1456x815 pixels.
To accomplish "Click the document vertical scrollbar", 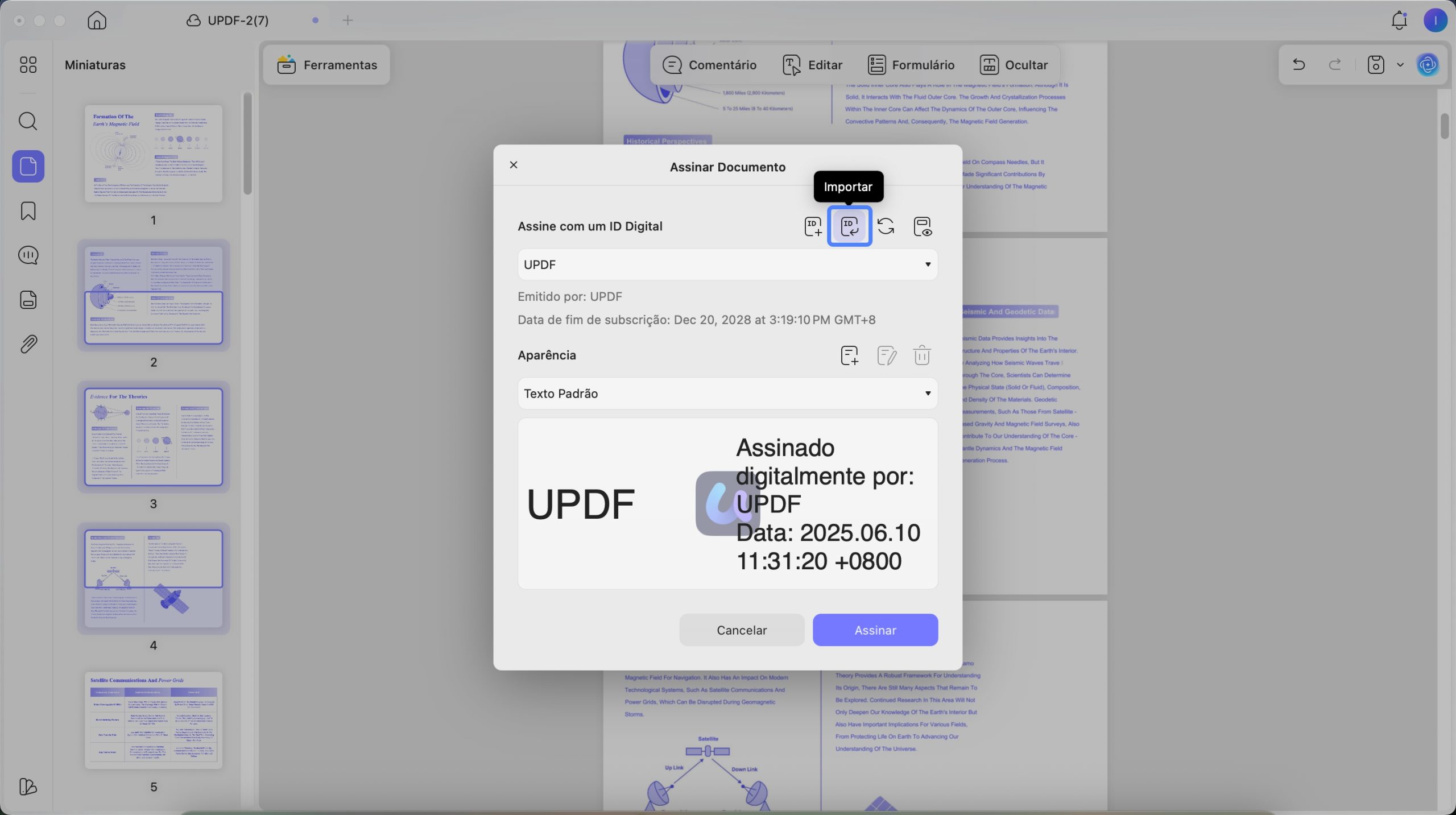I will point(1445,126).
